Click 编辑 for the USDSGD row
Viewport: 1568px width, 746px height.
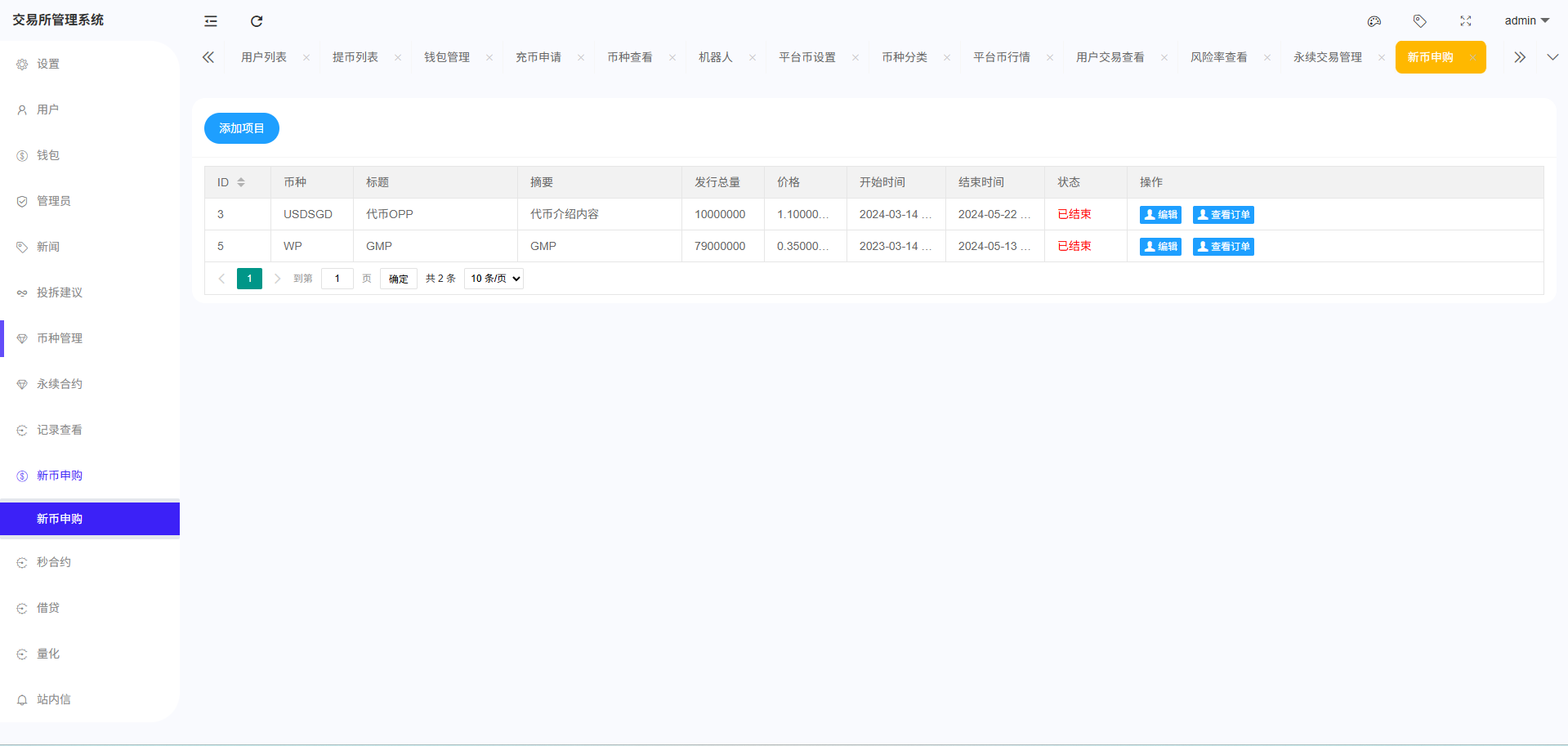(1160, 215)
